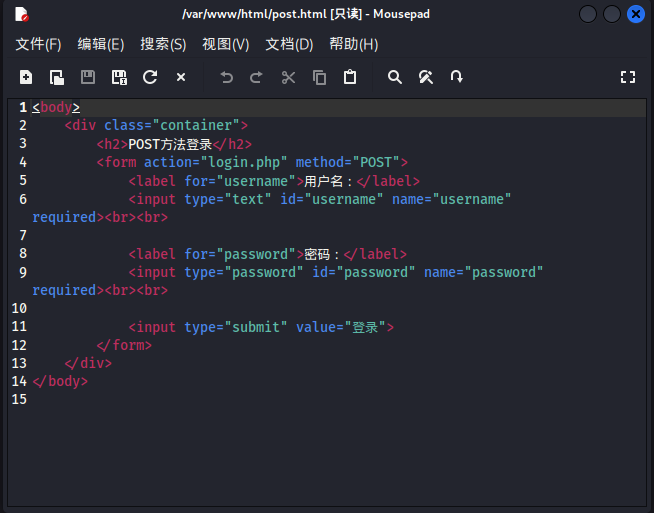This screenshot has height=513, width=654.
Task: Close the Mousepad window with the blue X
Action: [x=636, y=14]
